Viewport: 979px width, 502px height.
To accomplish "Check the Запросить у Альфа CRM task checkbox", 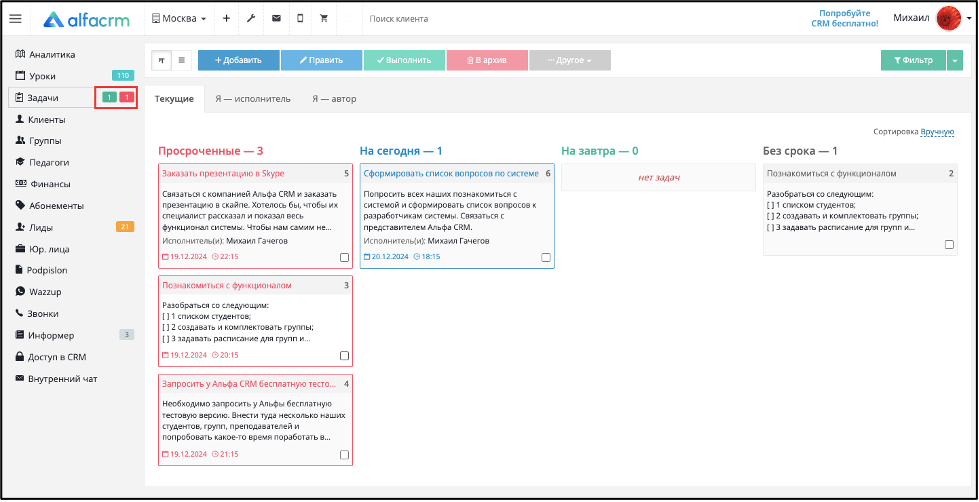I will (x=345, y=455).
